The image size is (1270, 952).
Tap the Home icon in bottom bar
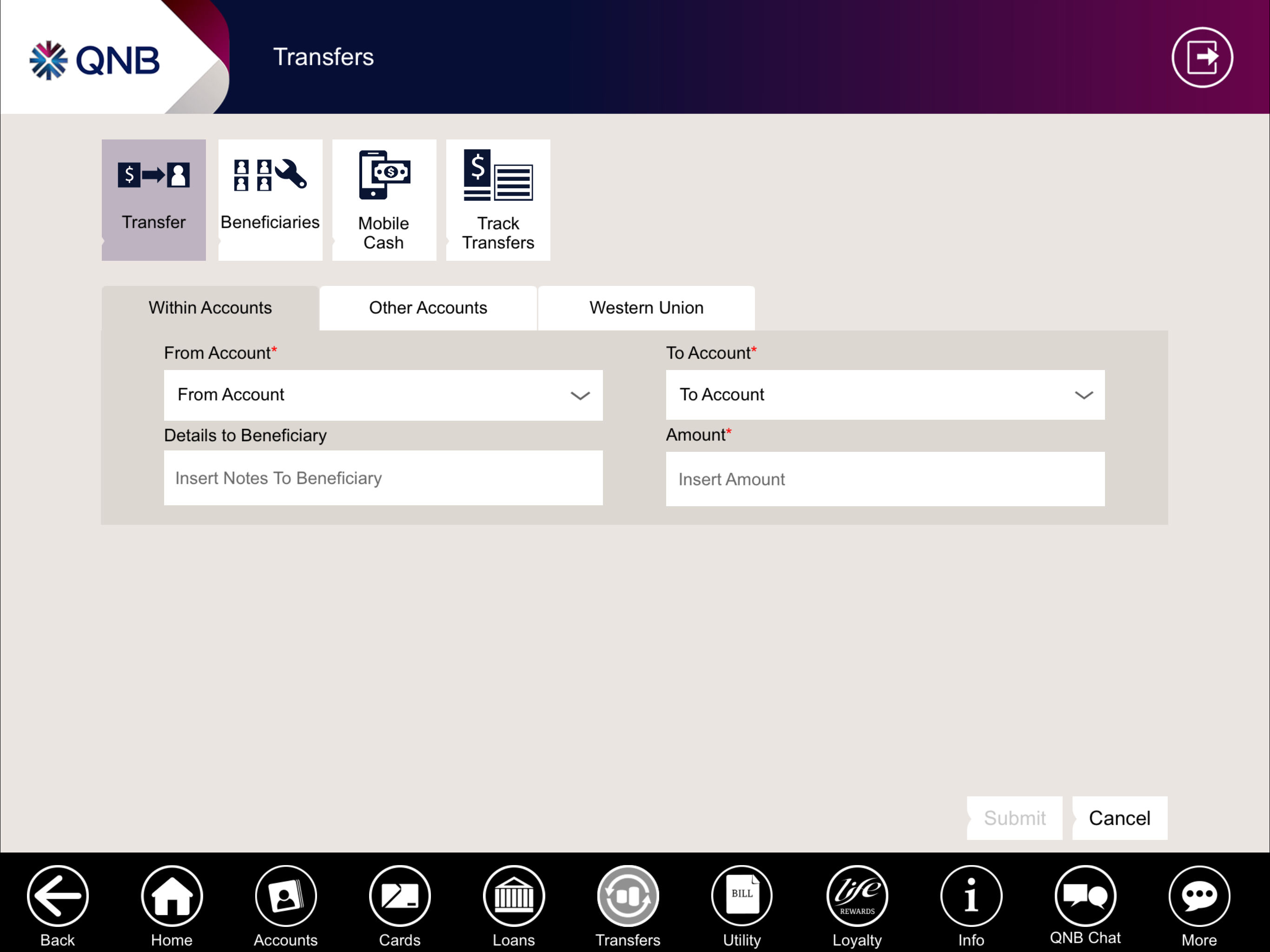(172, 896)
